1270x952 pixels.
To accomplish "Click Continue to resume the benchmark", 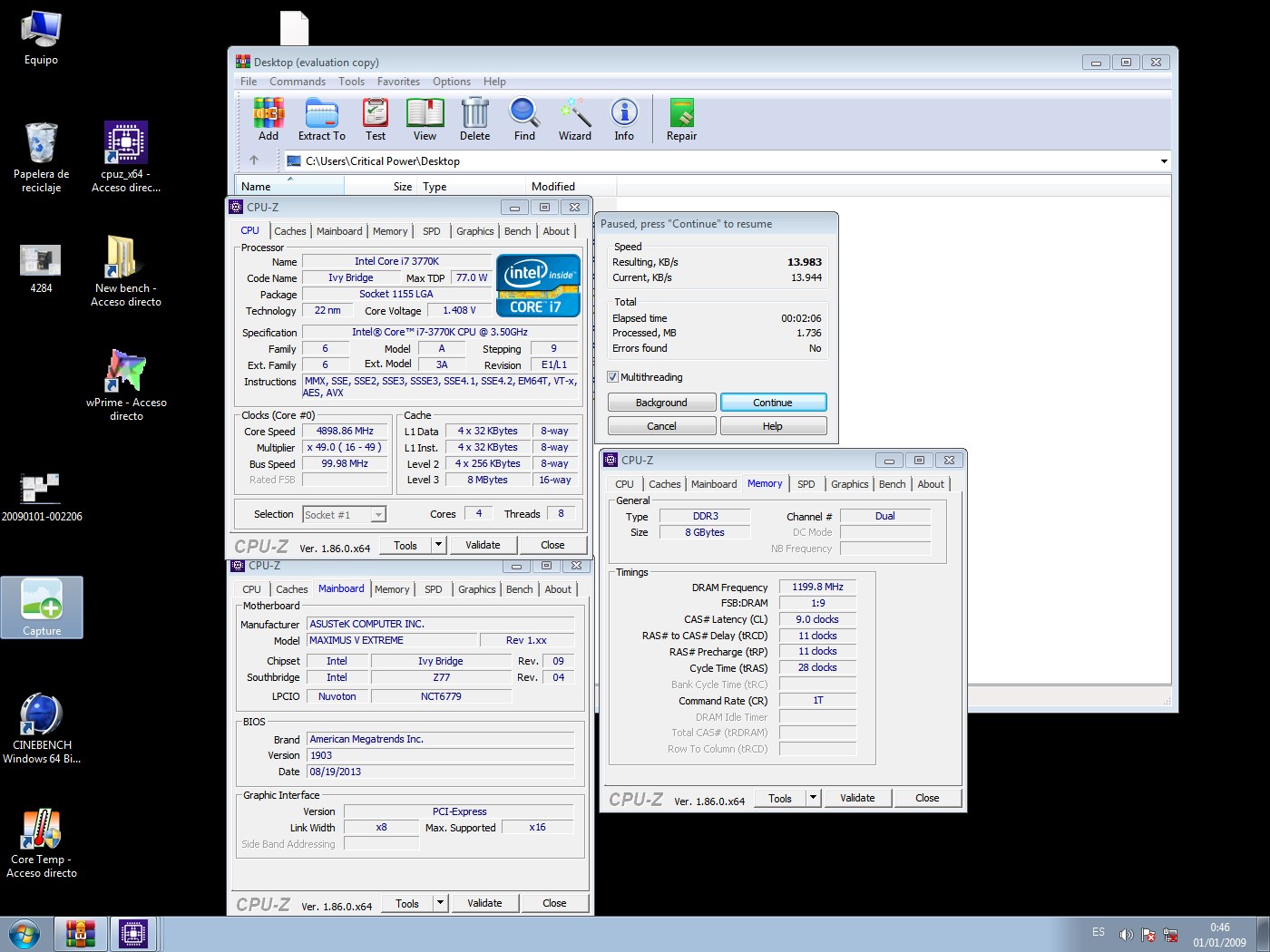I will [x=773, y=403].
